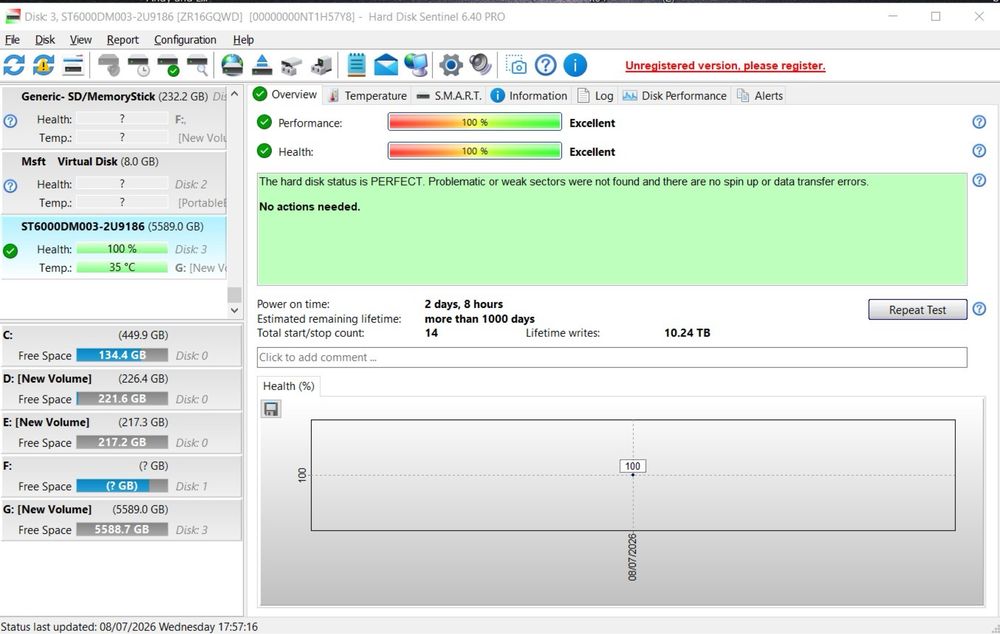Switch to the Information tab
This screenshot has height=634, width=1000.
point(529,96)
